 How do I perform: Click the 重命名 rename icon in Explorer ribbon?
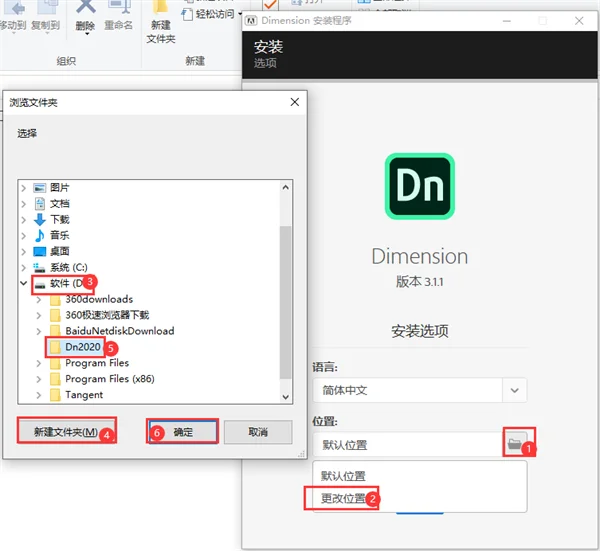[x=119, y=7]
